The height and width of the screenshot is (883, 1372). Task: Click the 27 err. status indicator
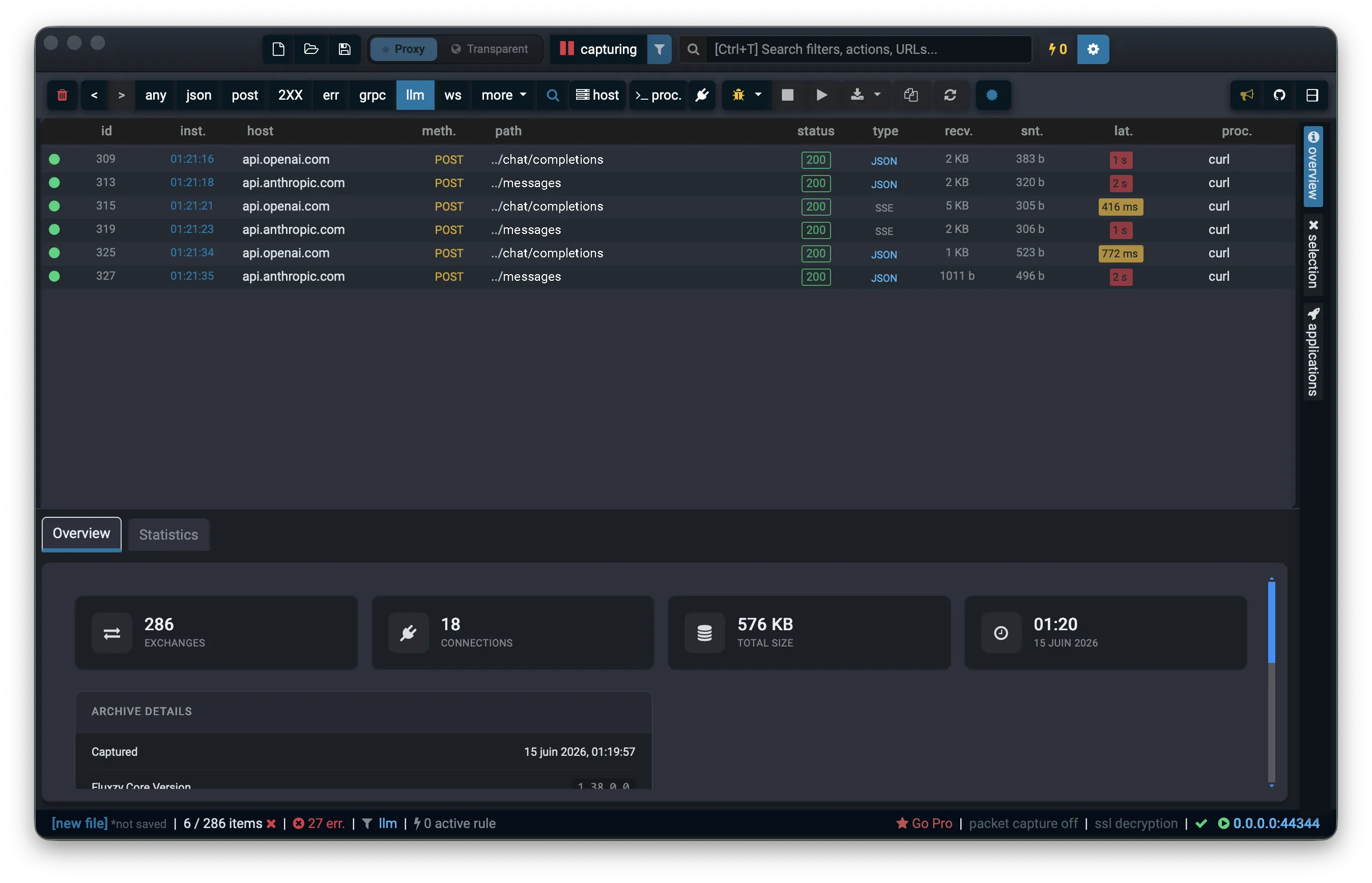tap(319, 823)
